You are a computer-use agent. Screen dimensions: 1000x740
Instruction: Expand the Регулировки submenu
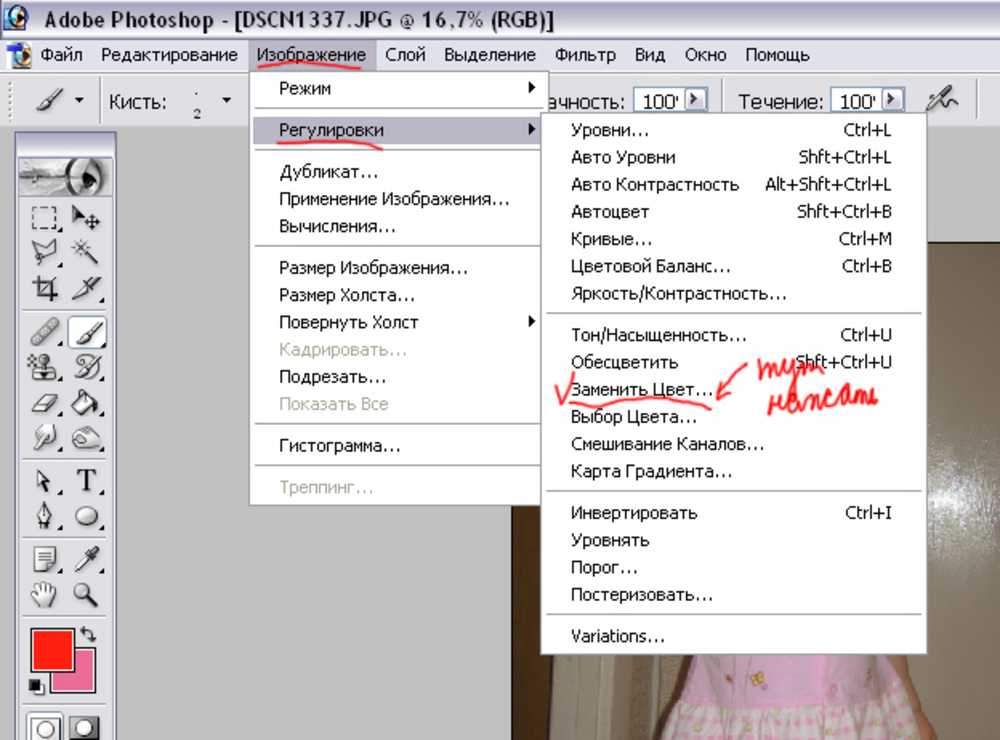coord(395,130)
